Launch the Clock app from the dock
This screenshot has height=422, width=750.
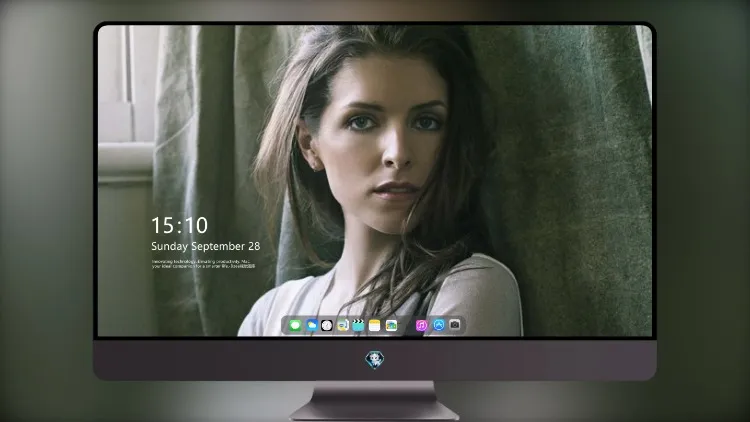coord(327,325)
